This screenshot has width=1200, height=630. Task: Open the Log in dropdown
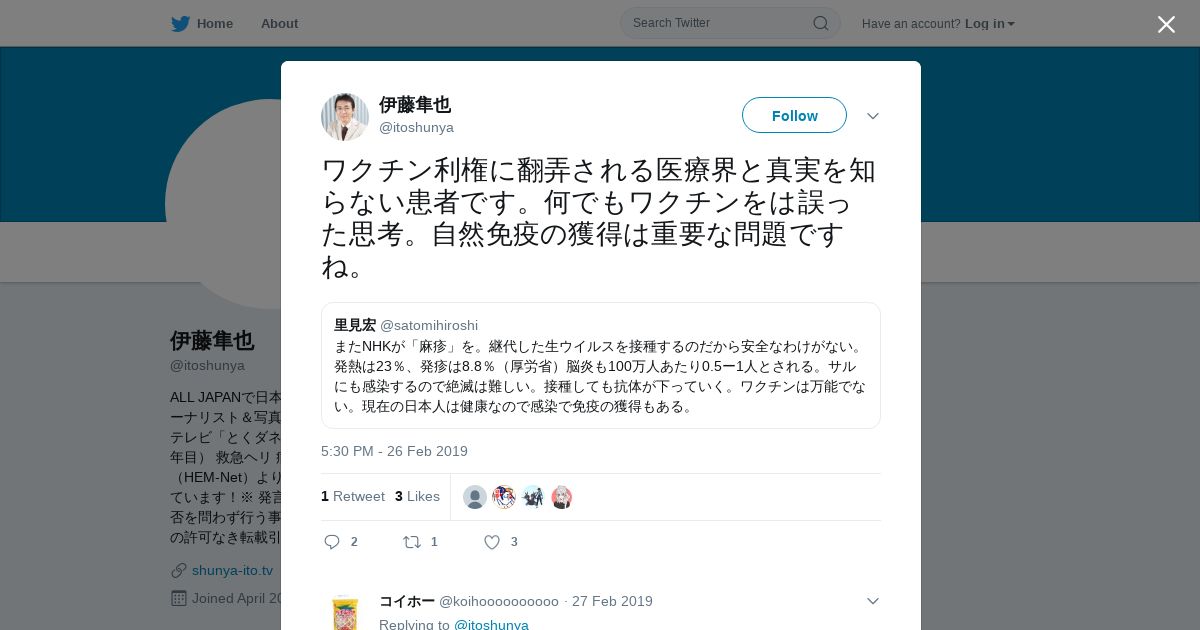coord(990,24)
